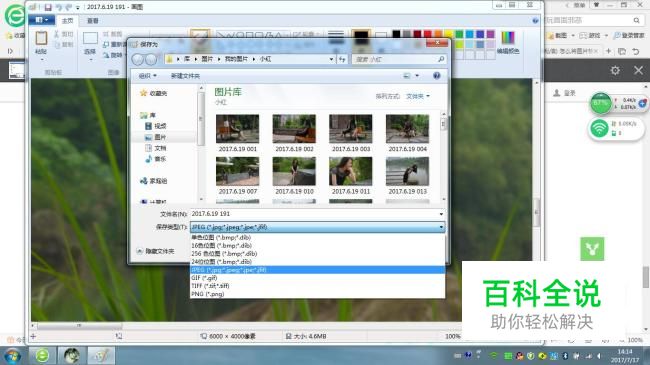This screenshot has width=650, height=365.
Task: Expand the 文件名 dropdown arrow
Action: click(x=441, y=214)
